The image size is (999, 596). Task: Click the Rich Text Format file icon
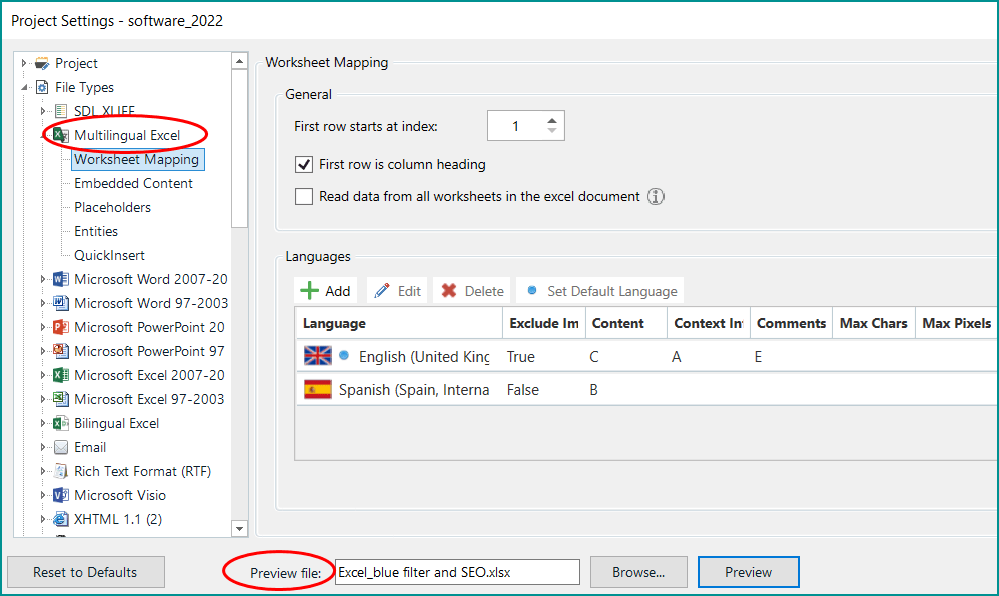(x=61, y=471)
